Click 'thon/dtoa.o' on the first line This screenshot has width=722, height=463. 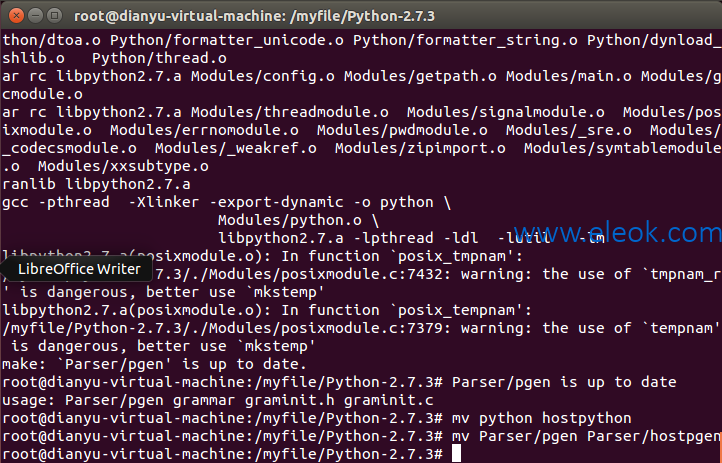click(52, 40)
